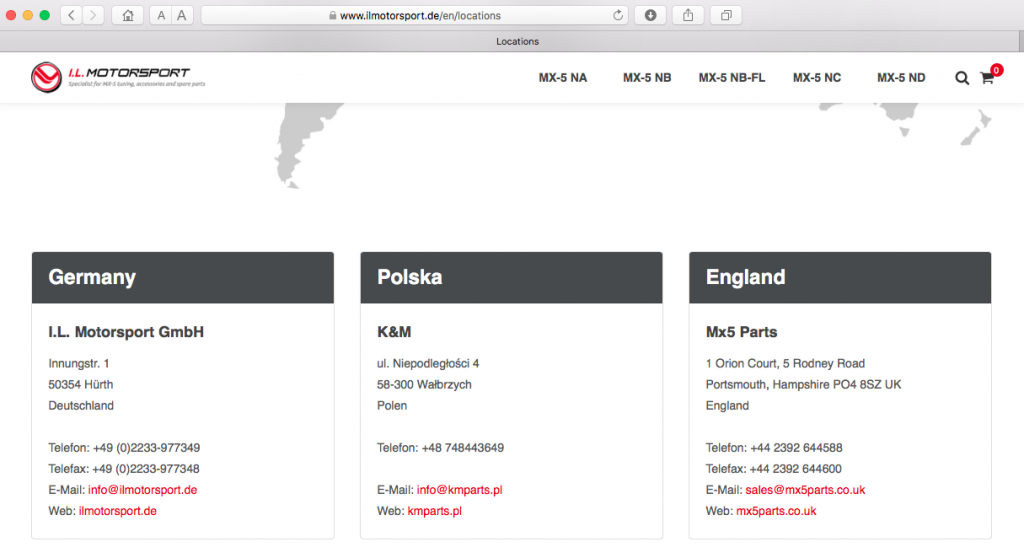Click the Mx5 Parts company heading
The height and width of the screenshot is (558, 1024).
(741, 332)
